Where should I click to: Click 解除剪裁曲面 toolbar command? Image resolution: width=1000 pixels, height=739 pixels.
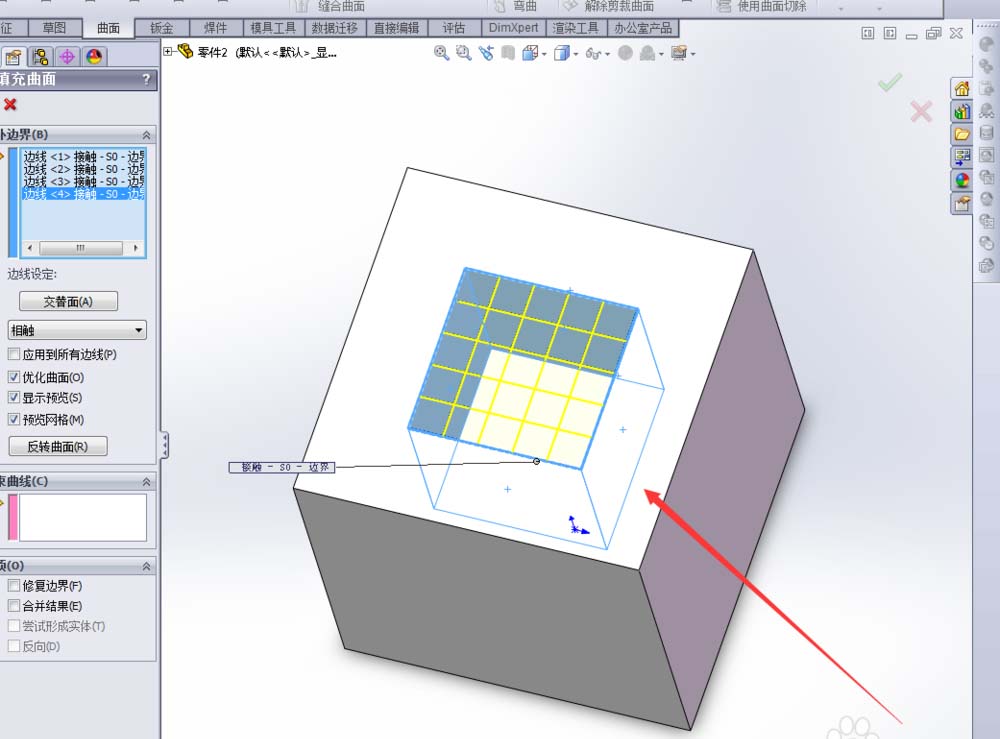tap(610, 6)
